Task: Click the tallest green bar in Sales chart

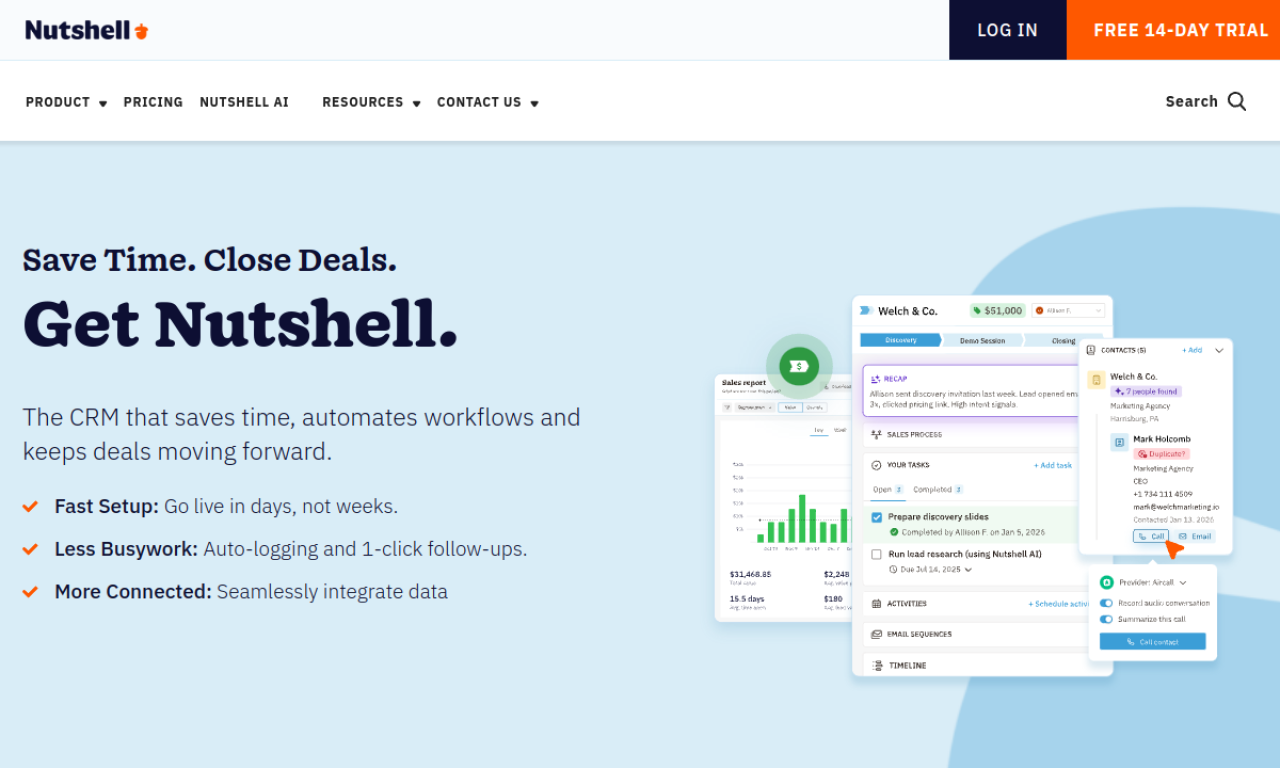Action: (801, 518)
